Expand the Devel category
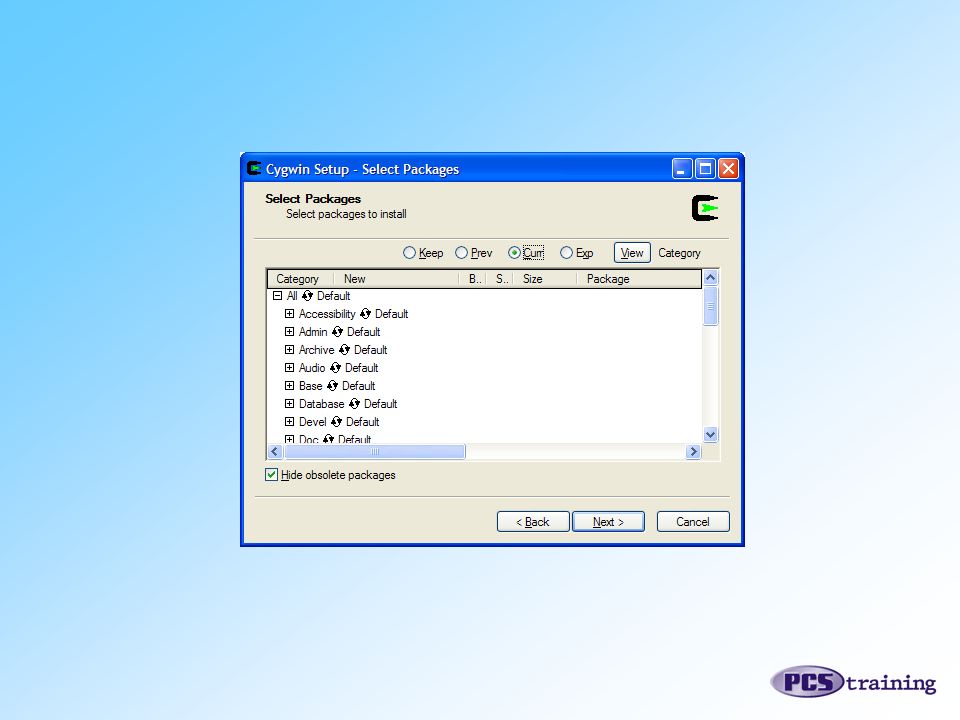 pos(290,422)
